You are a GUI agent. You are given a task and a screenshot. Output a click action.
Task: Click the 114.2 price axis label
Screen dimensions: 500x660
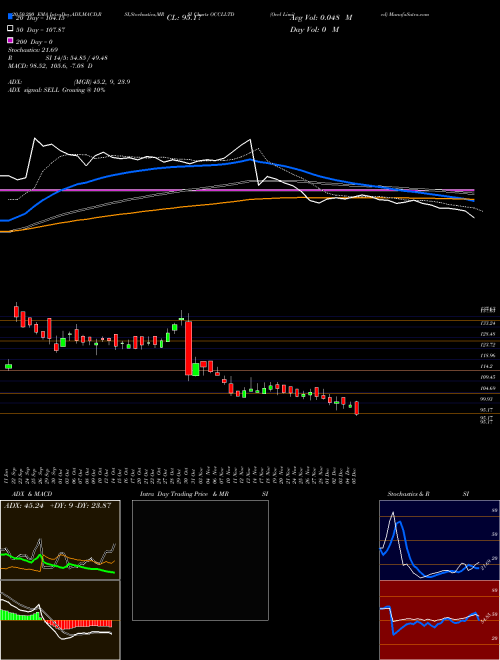[x=486, y=366]
